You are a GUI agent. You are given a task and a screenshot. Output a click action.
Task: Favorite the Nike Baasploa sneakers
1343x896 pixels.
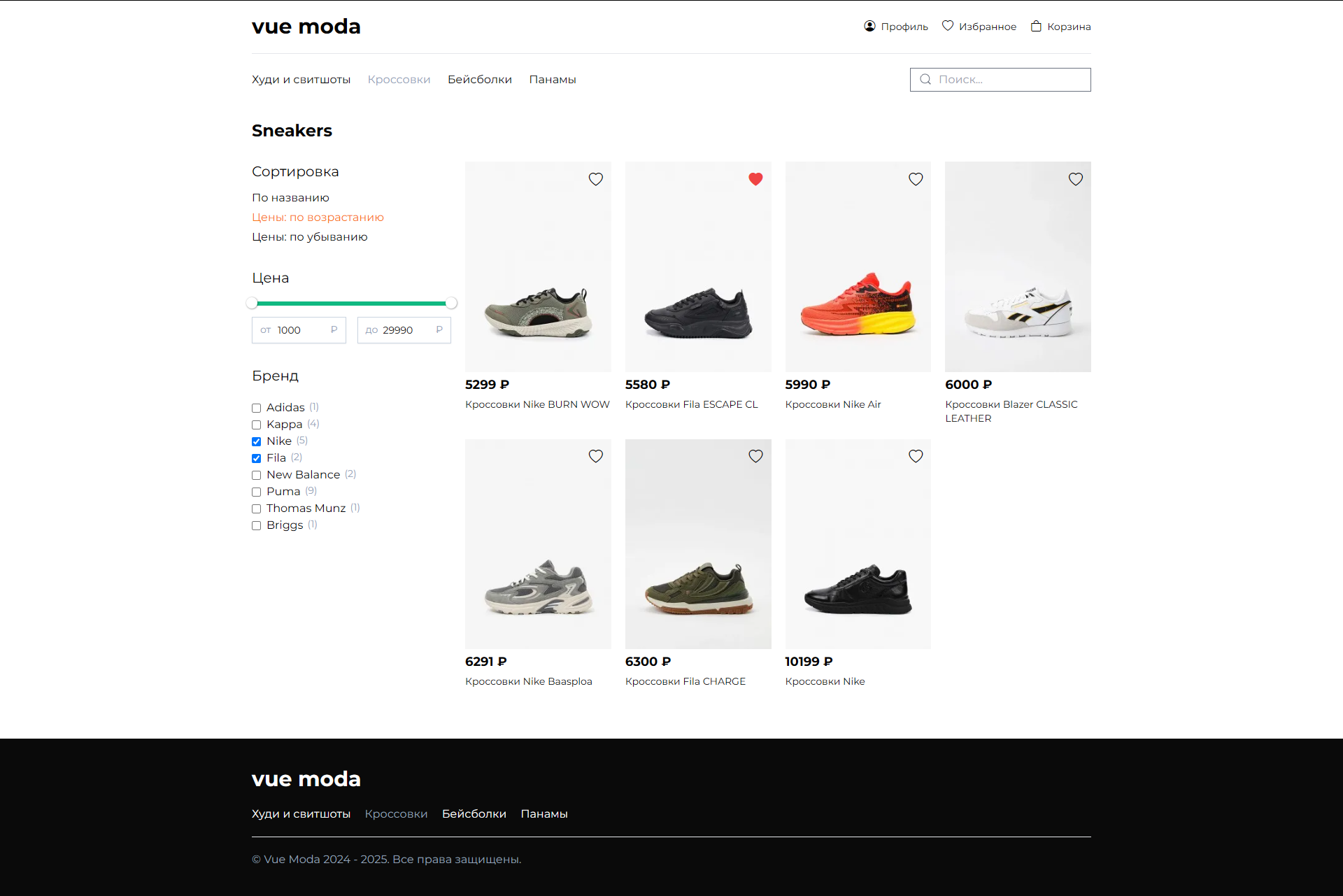(596, 456)
